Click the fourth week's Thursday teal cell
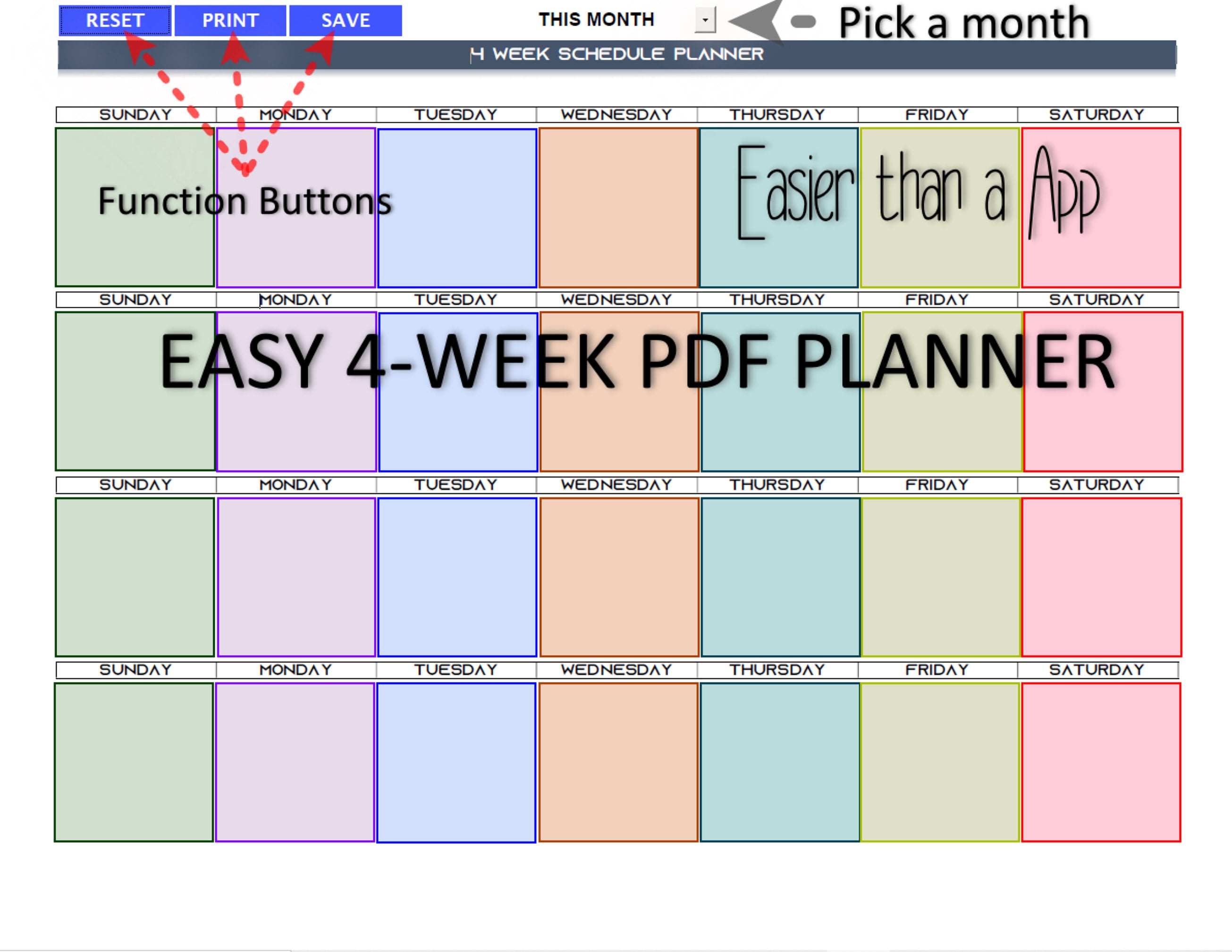Image resolution: width=1232 pixels, height=952 pixels. [x=780, y=763]
